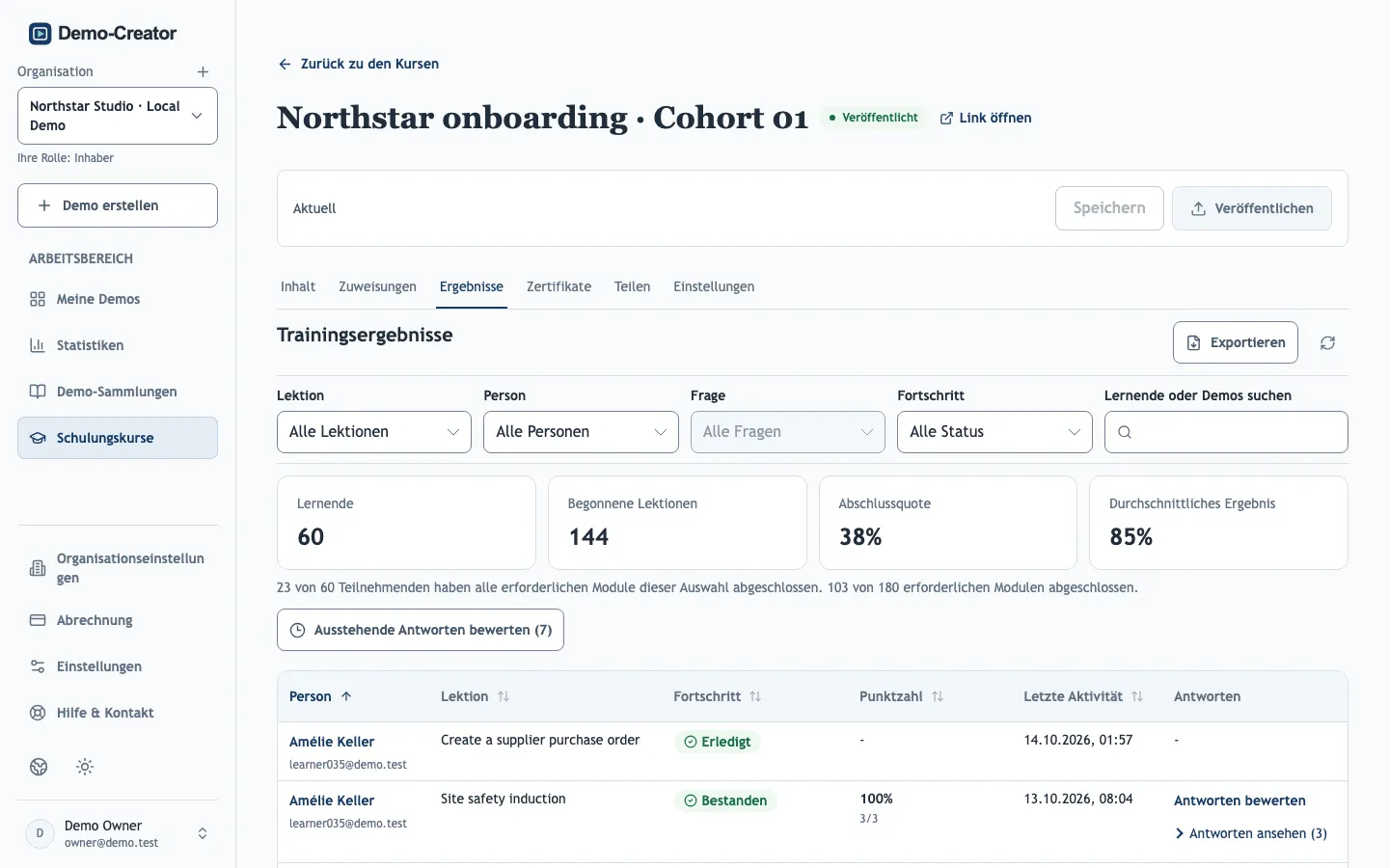Switch to the Teilen tab
Viewport: 1389px width, 868px height.
tap(632, 286)
